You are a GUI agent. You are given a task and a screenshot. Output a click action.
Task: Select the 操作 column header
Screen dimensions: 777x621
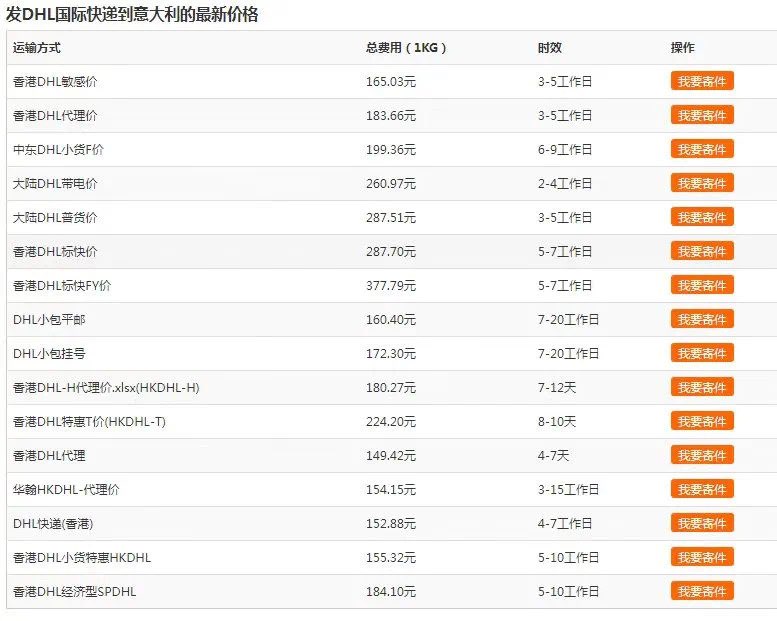pos(682,48)
